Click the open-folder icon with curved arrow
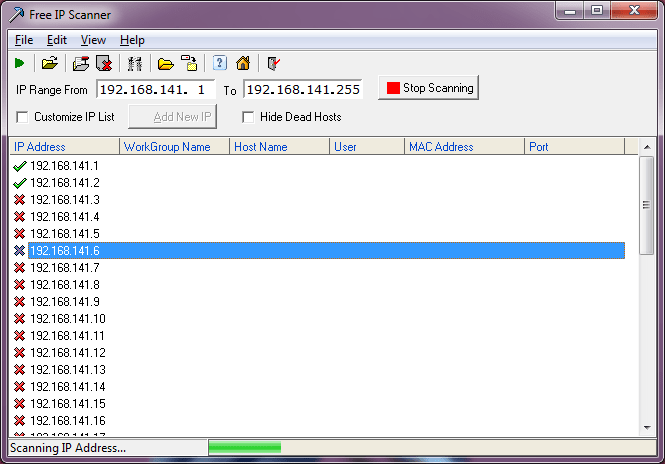665x464 pixels. pos(50,63)
